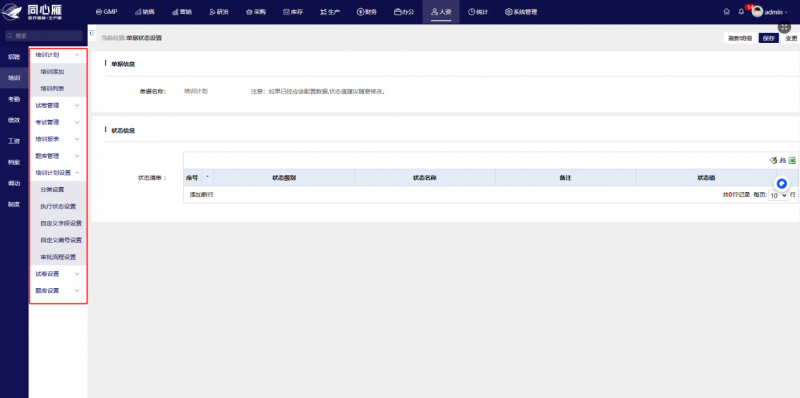The image size is (800, 398).
Task: Open notifications via the bell icon
Action: (x=741, y=12)
